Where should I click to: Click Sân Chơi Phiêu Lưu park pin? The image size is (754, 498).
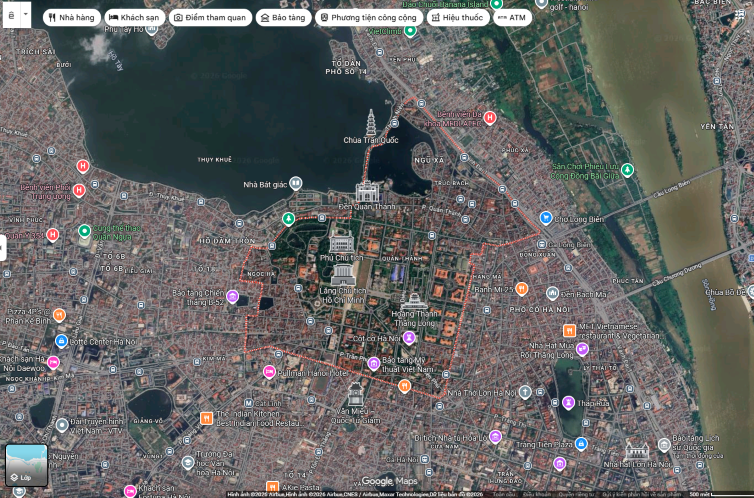tap(627, 169)
